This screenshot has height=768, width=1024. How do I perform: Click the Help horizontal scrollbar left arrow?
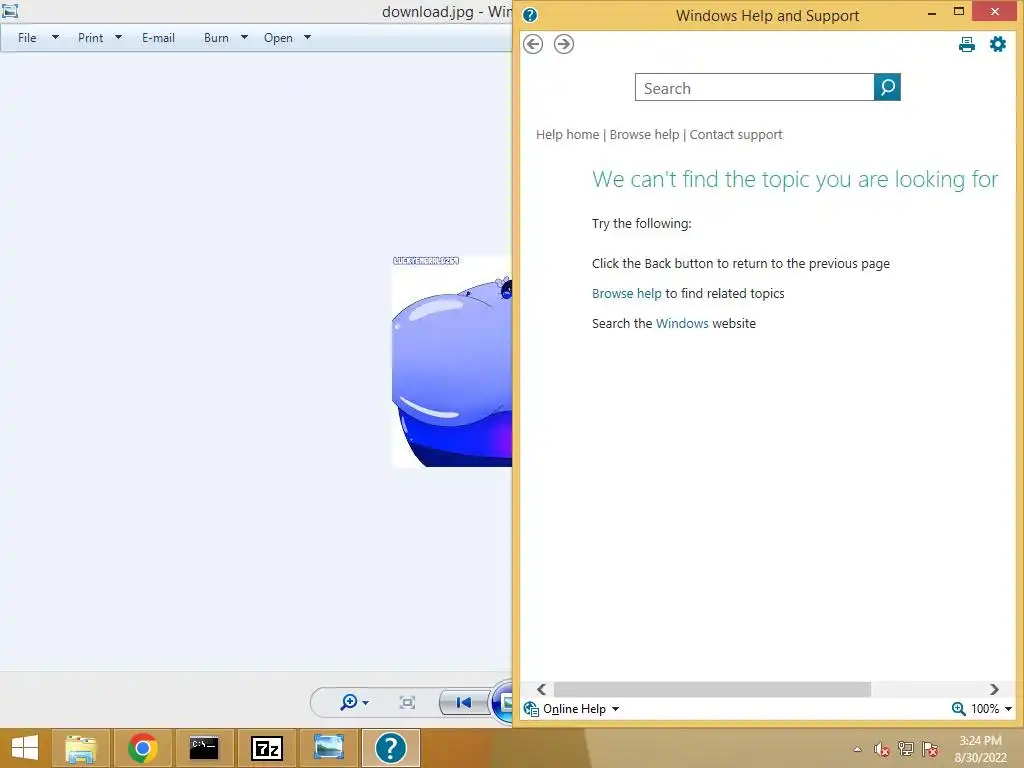pos(541,689)
